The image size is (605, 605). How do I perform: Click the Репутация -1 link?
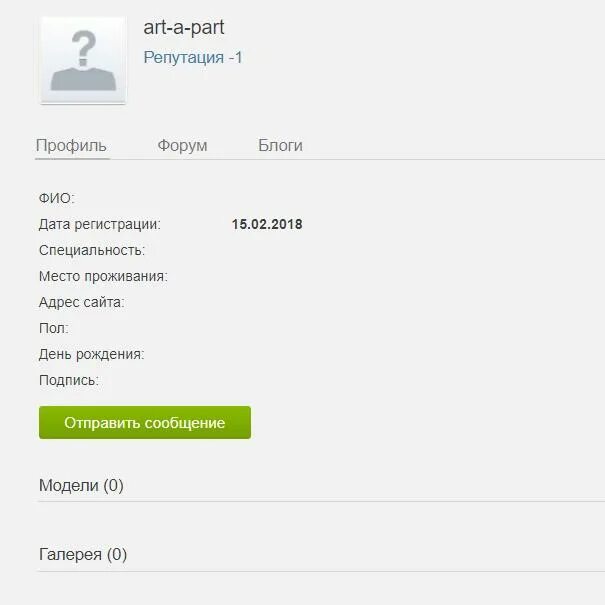(x=193, y=57)
